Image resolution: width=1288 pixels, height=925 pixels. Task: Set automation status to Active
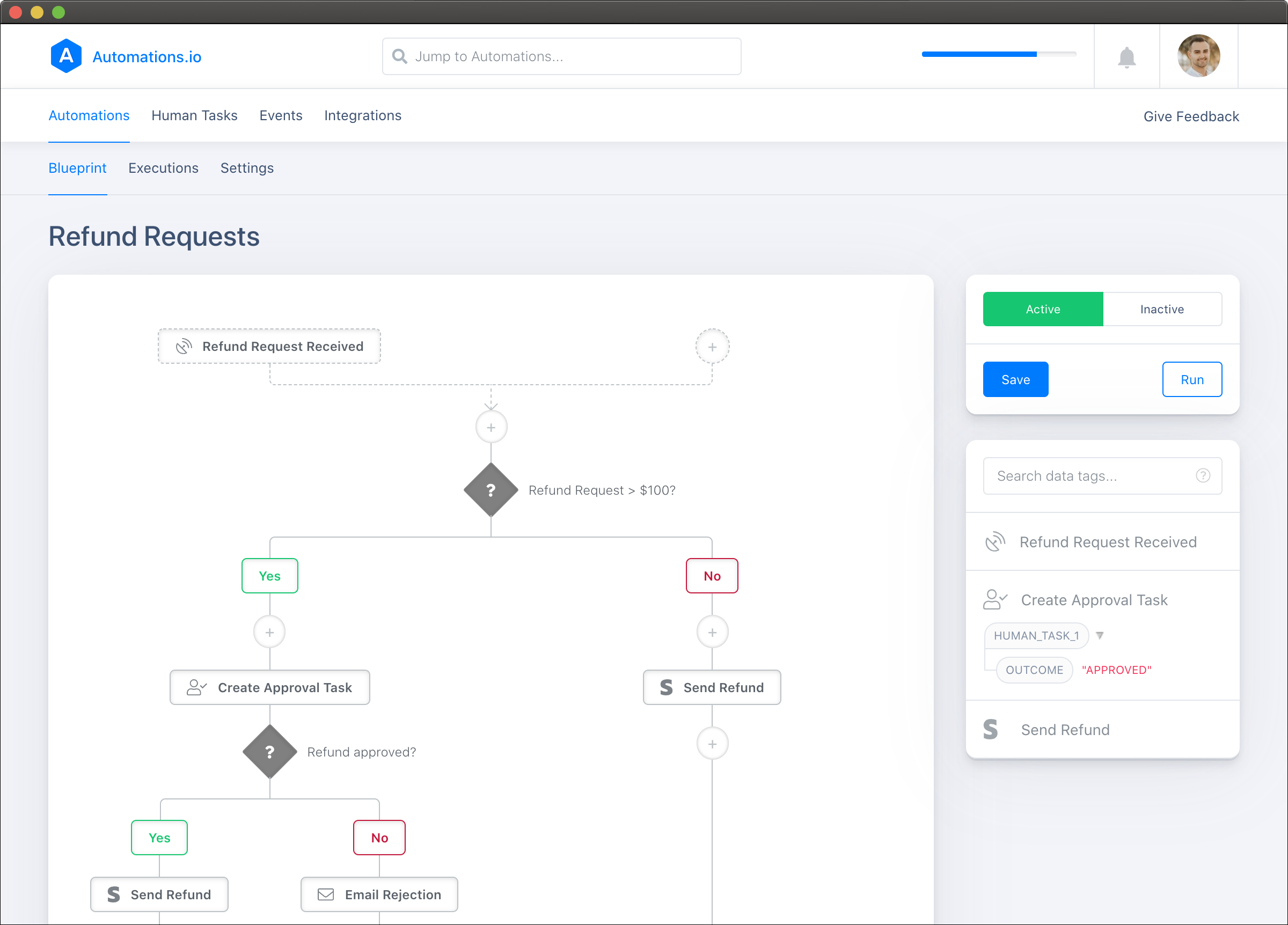click(1043, 309)
